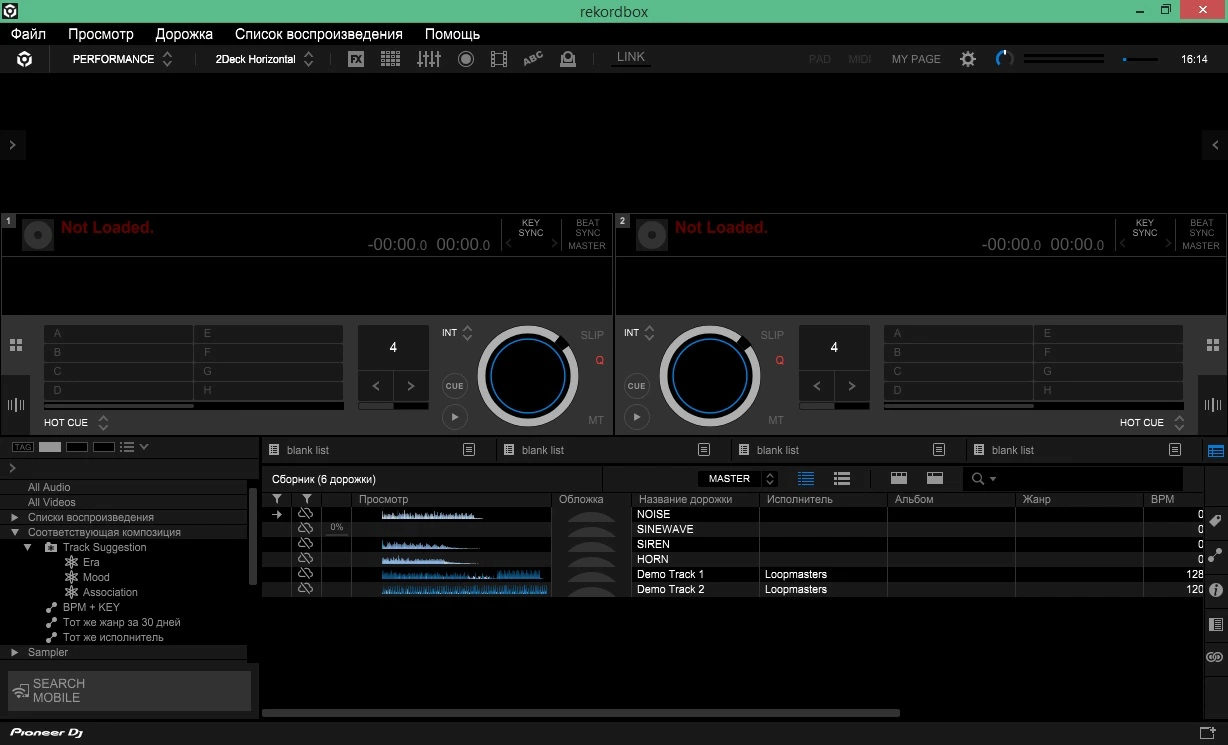Click the master volume slider

tap(1140, 60)
